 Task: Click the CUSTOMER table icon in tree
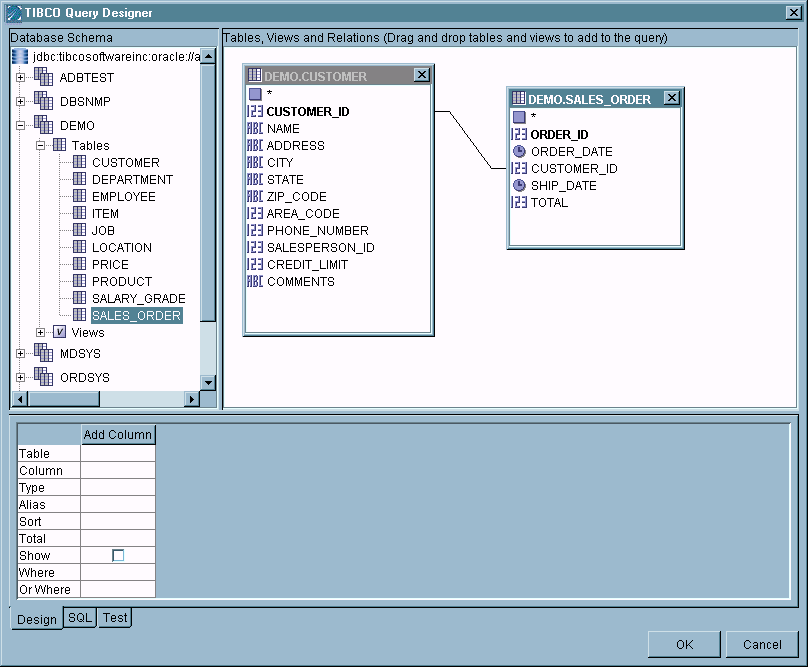pos(79,162)
